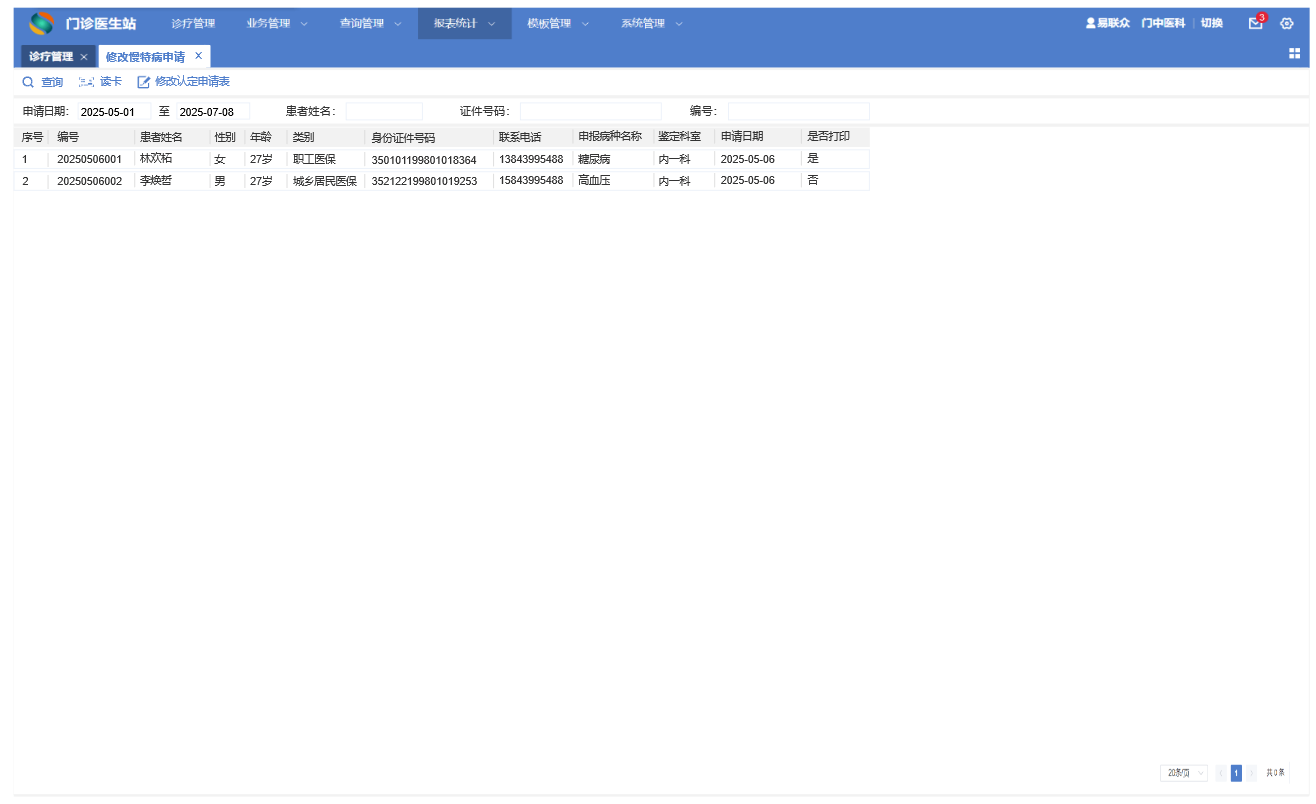Click the 类别 column header
This screenshot has width=1316, height=804.
[x=303, y=136]
